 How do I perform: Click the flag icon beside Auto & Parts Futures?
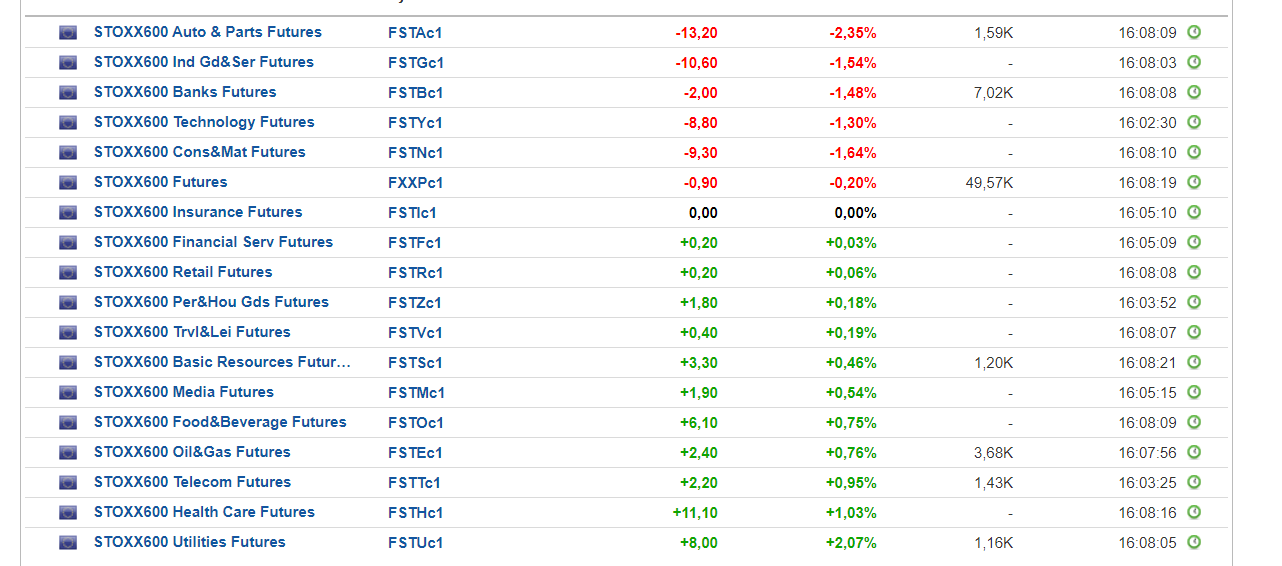coord(68,33)
